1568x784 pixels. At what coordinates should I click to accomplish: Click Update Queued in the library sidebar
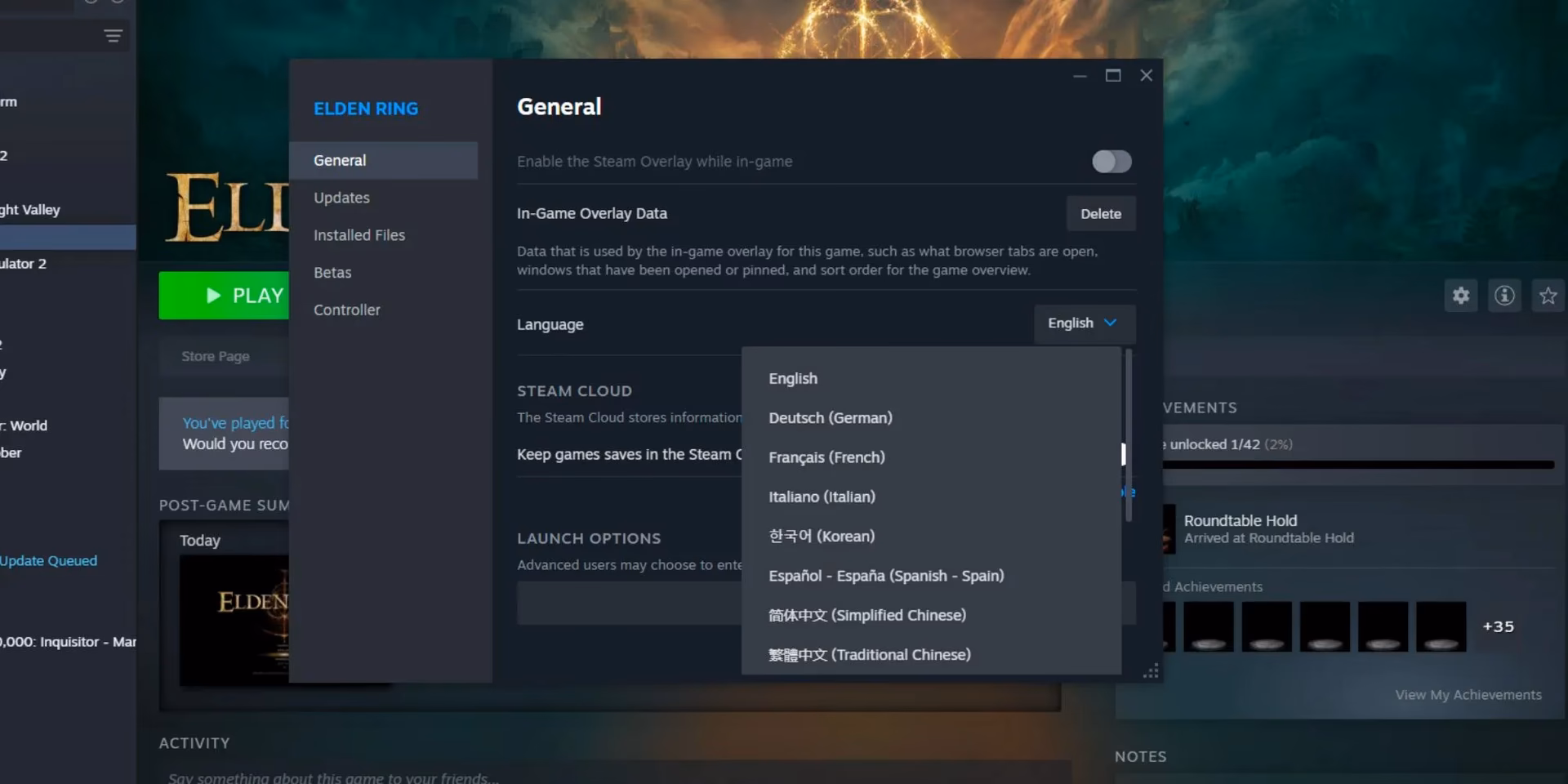point(48,561)
